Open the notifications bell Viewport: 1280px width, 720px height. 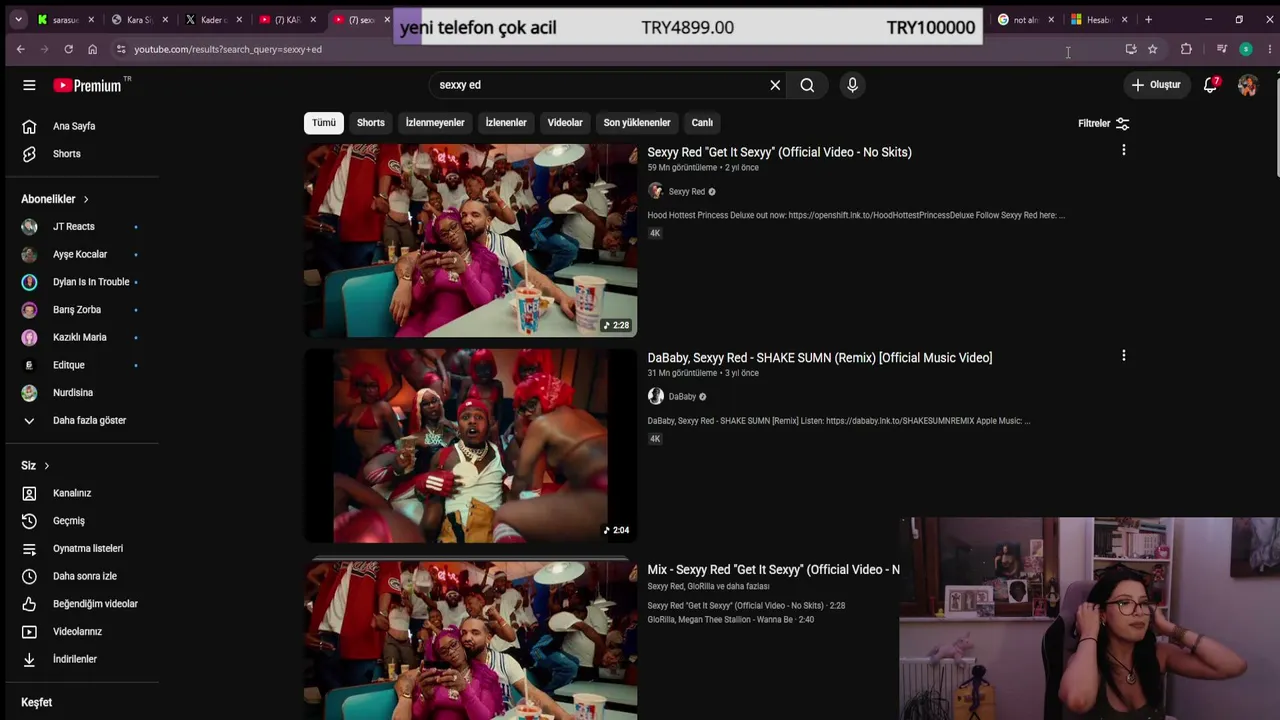[x=1210, y=85]
